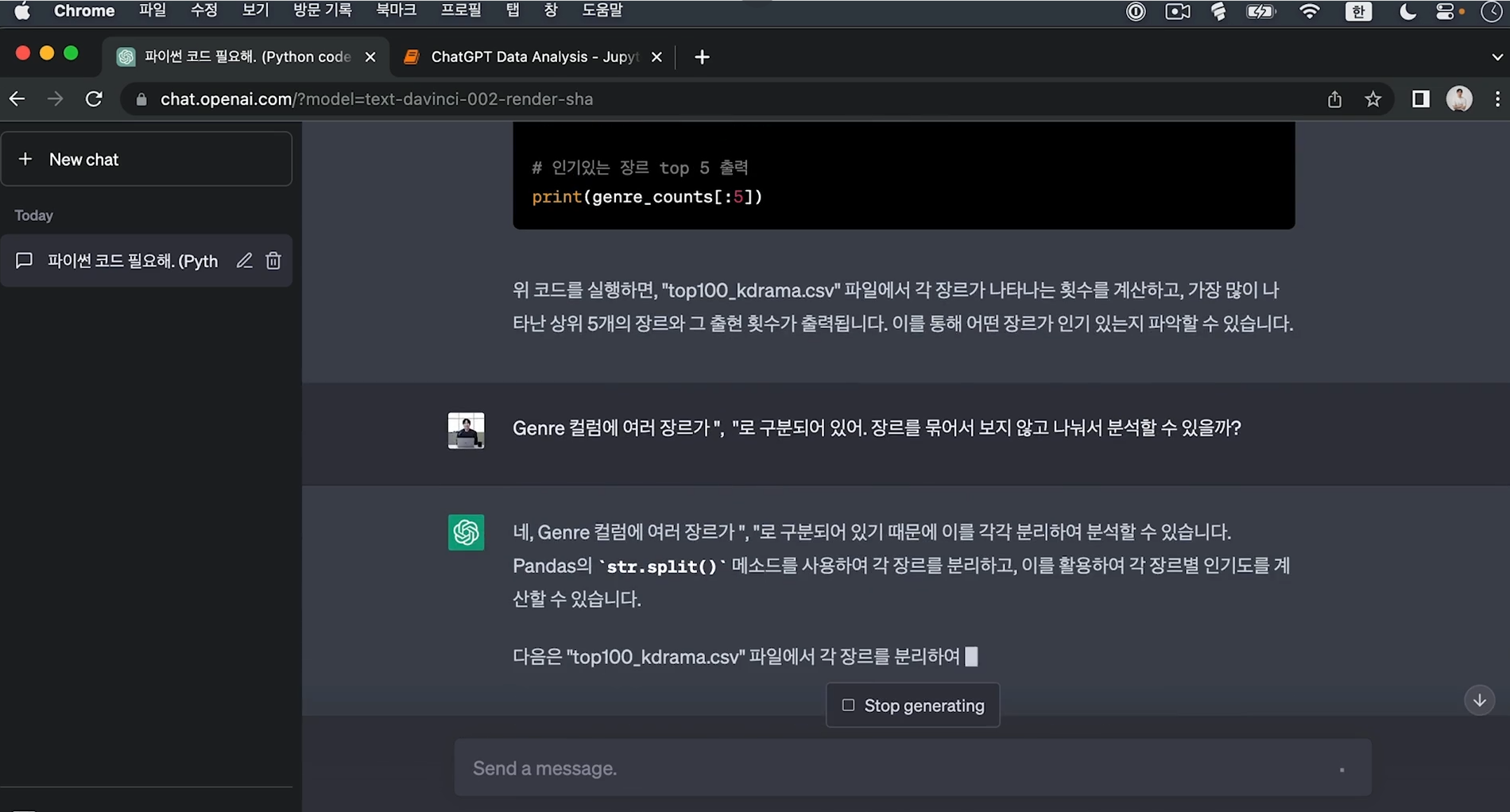The height and width of the screenshot is (812, 1510).
Task: Stop generating the response
Action: [x=913, y=706]
